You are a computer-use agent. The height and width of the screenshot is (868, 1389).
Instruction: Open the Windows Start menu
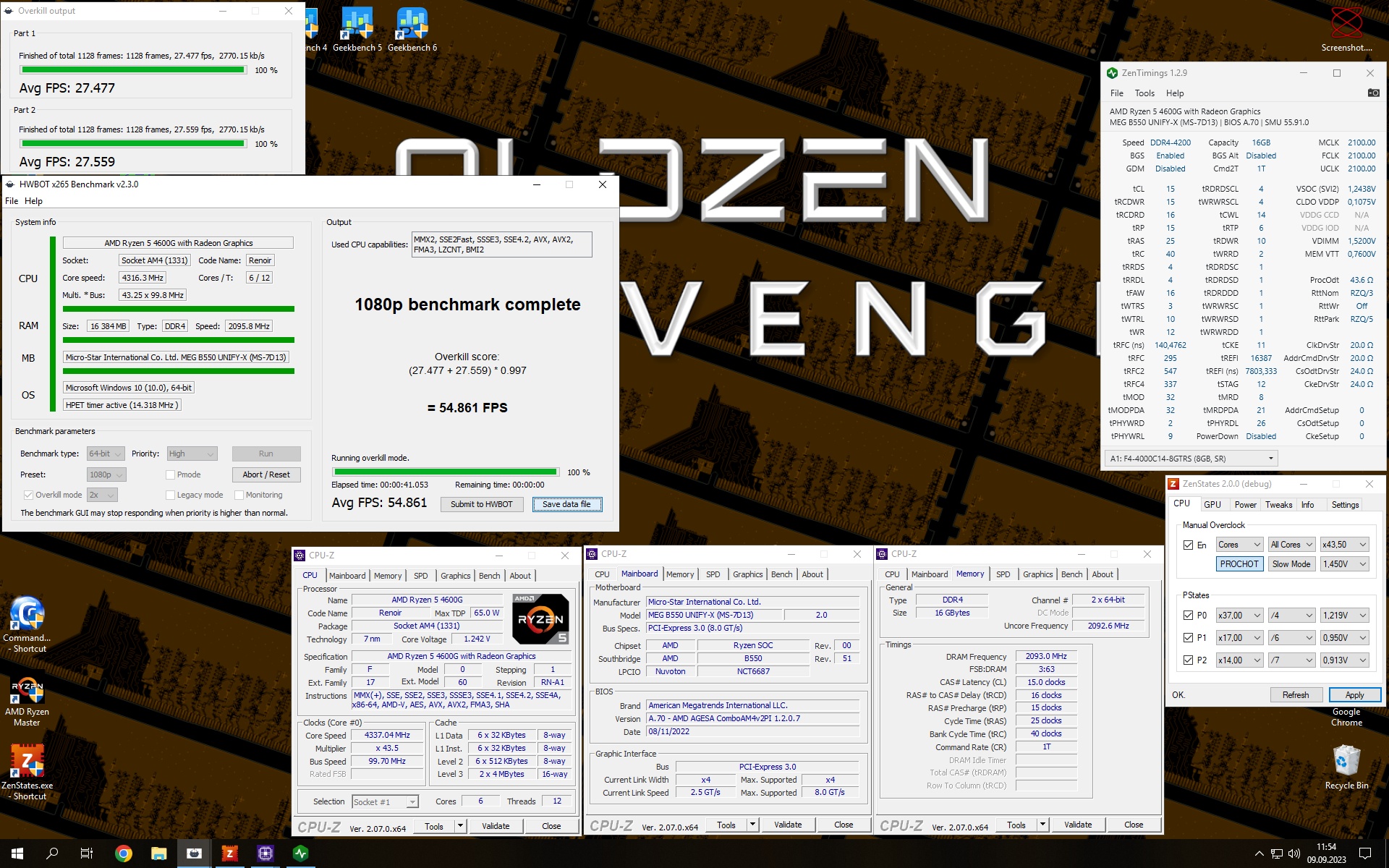(17, 854)
